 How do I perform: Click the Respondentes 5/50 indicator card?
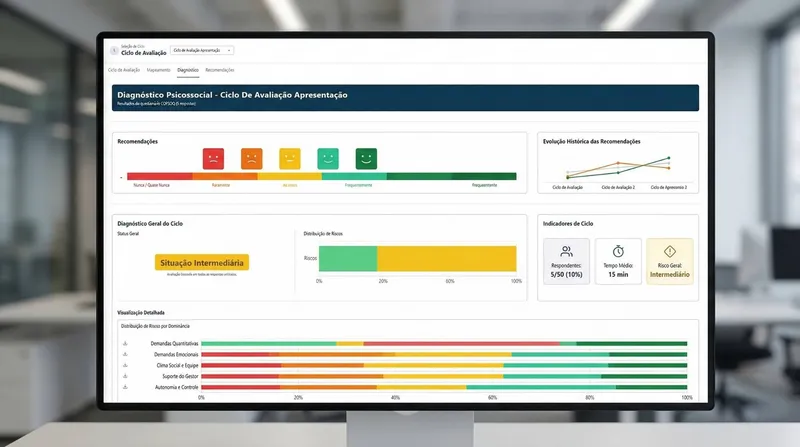[x=567, y=262]
